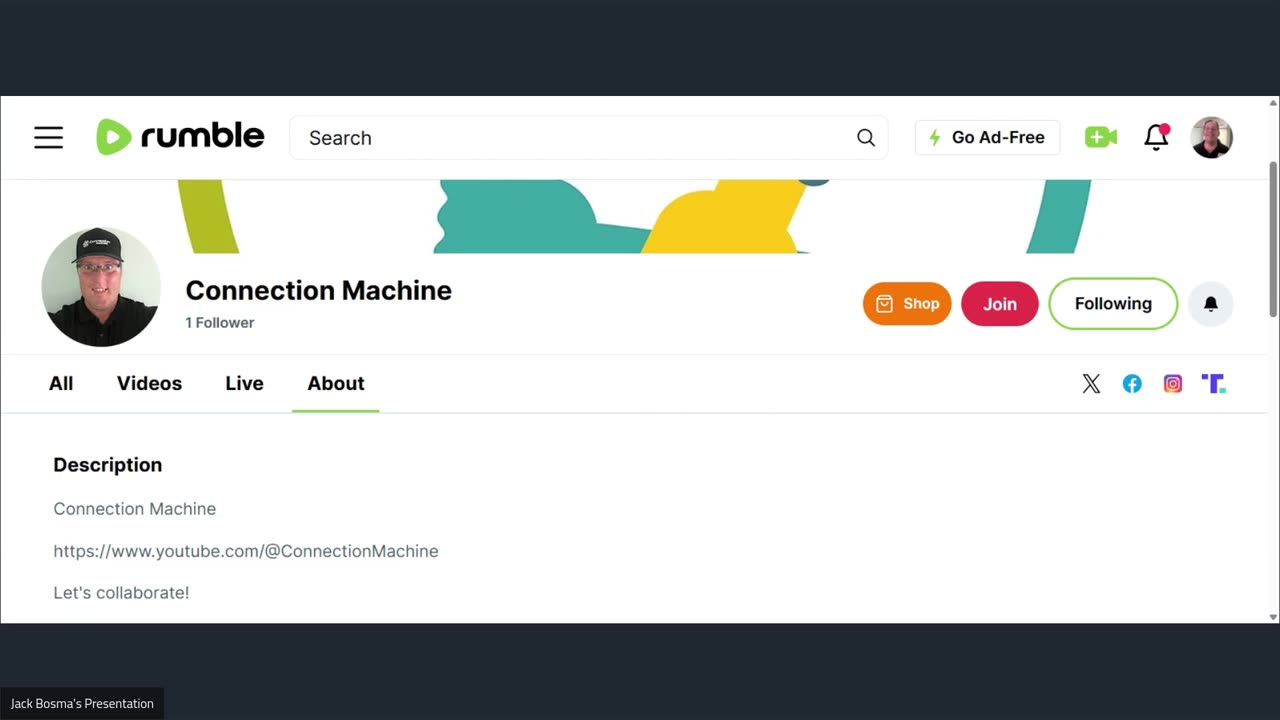The image size is (1280, 720).
Task: Open channel's Instagram link
Action: pyautogui.click(x=1173, y=384)
